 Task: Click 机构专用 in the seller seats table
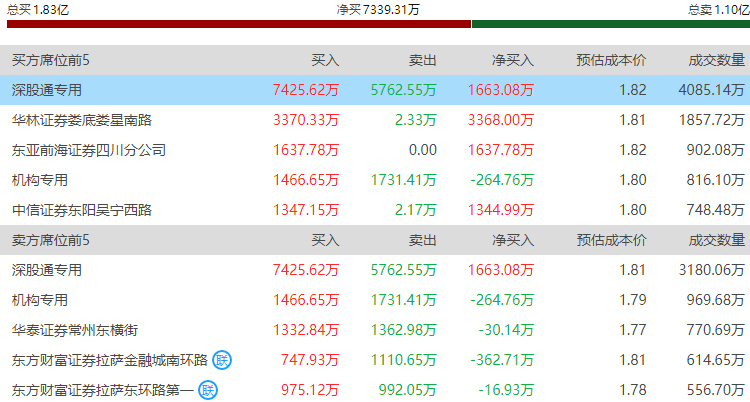pyautogui.click(x=40, y=300)
